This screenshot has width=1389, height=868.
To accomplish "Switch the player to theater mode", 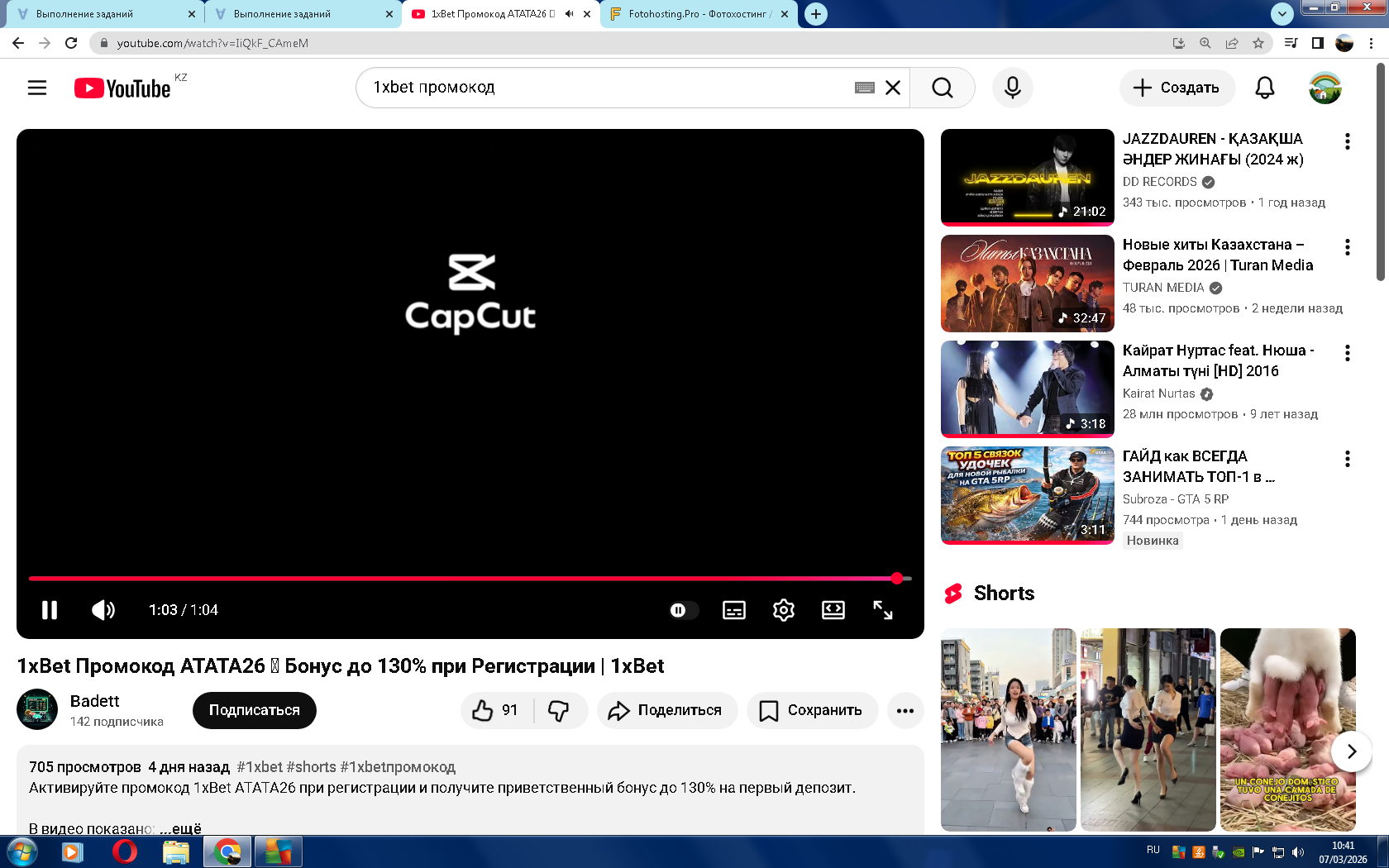I will pyautogui.click(x=833, y=610).
